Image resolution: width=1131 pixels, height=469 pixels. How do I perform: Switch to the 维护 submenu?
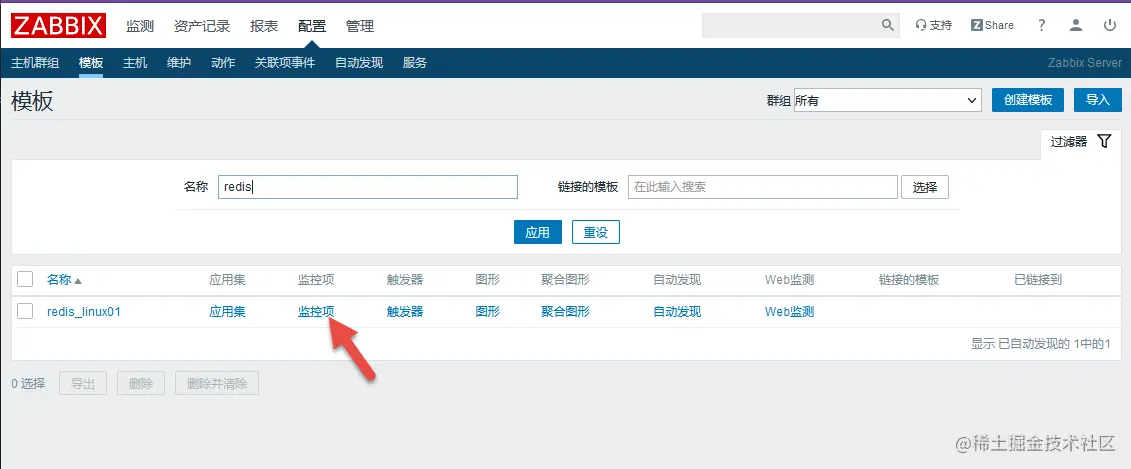point(179,63)
